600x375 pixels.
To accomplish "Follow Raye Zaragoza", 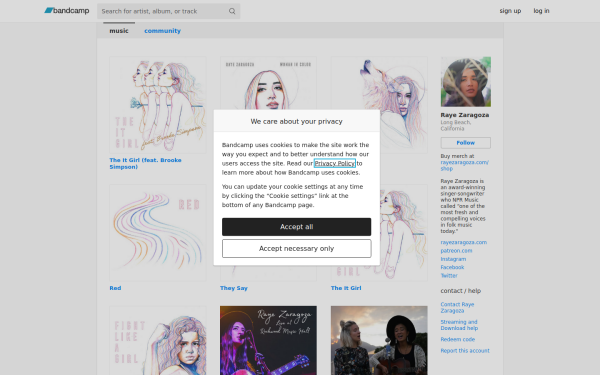I will click(x=466, y=143).
